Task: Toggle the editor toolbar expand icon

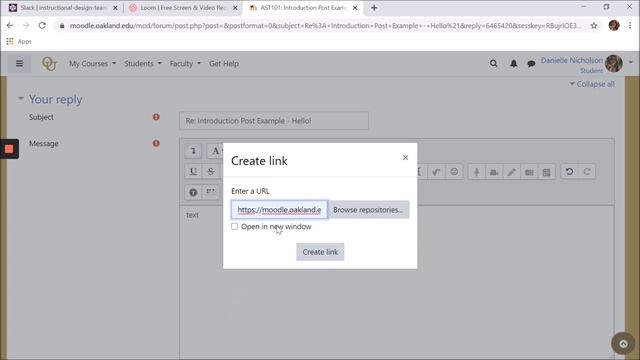Action: 193,151
